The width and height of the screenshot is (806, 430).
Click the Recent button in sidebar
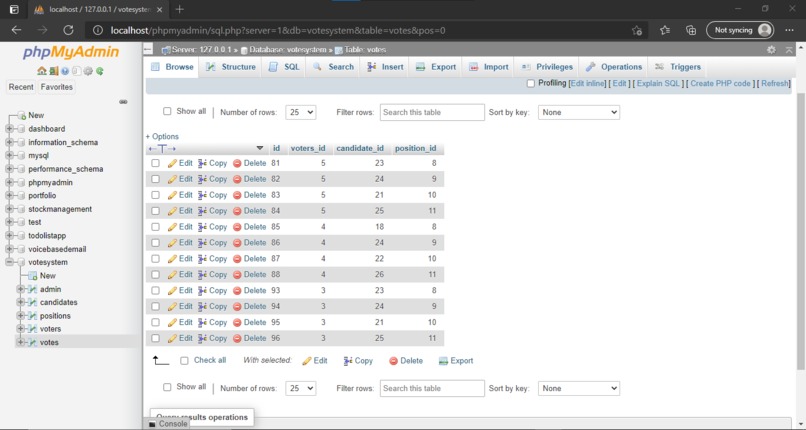pos(21,87)
